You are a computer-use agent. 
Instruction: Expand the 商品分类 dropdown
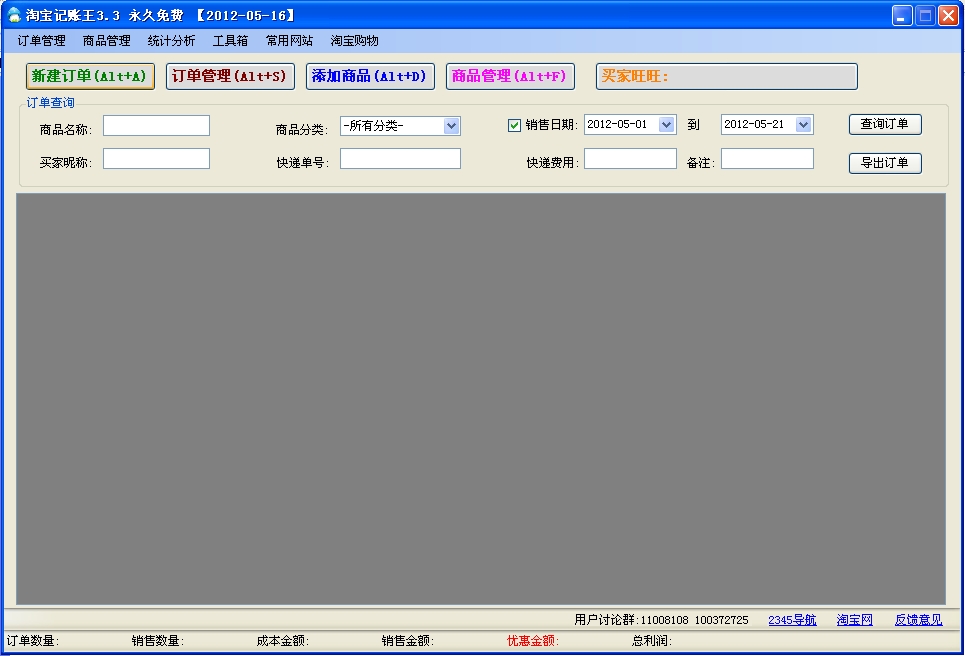point(451,126)
